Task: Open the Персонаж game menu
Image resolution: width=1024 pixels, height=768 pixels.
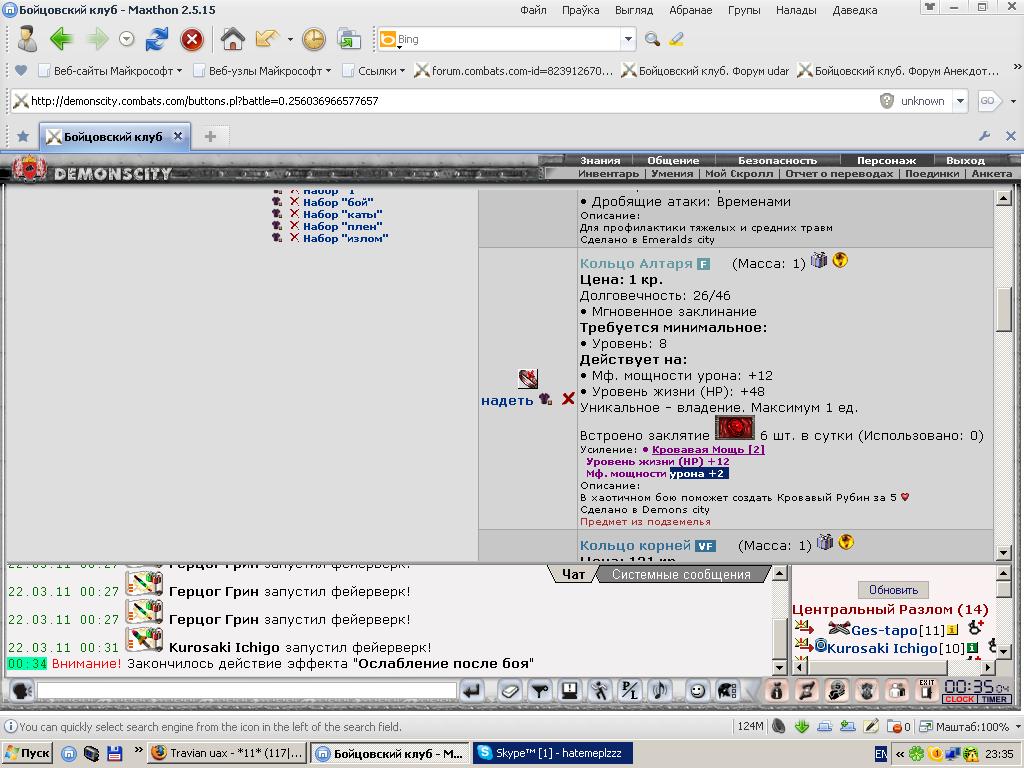Action: click(886, 160)
